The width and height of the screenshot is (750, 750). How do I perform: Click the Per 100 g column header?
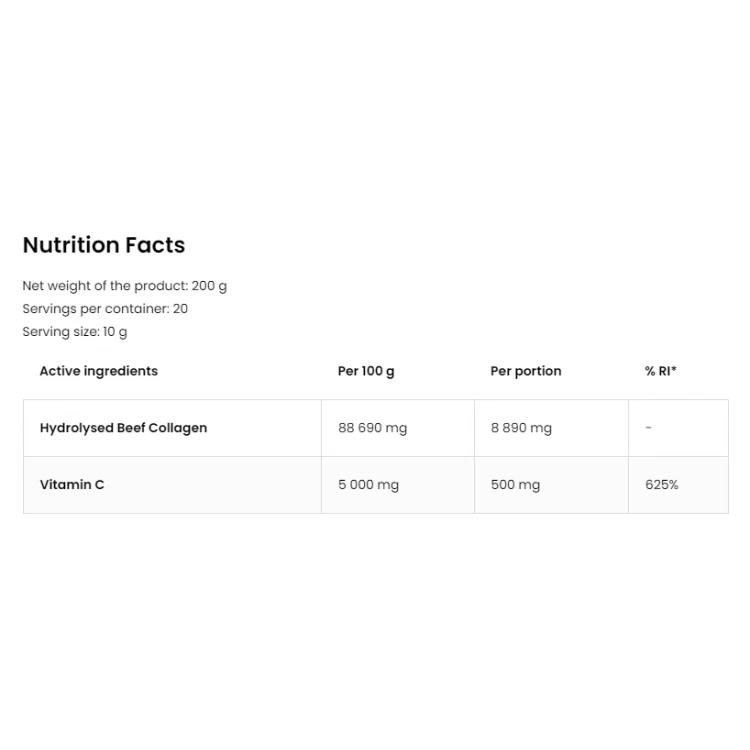[366, 371]
